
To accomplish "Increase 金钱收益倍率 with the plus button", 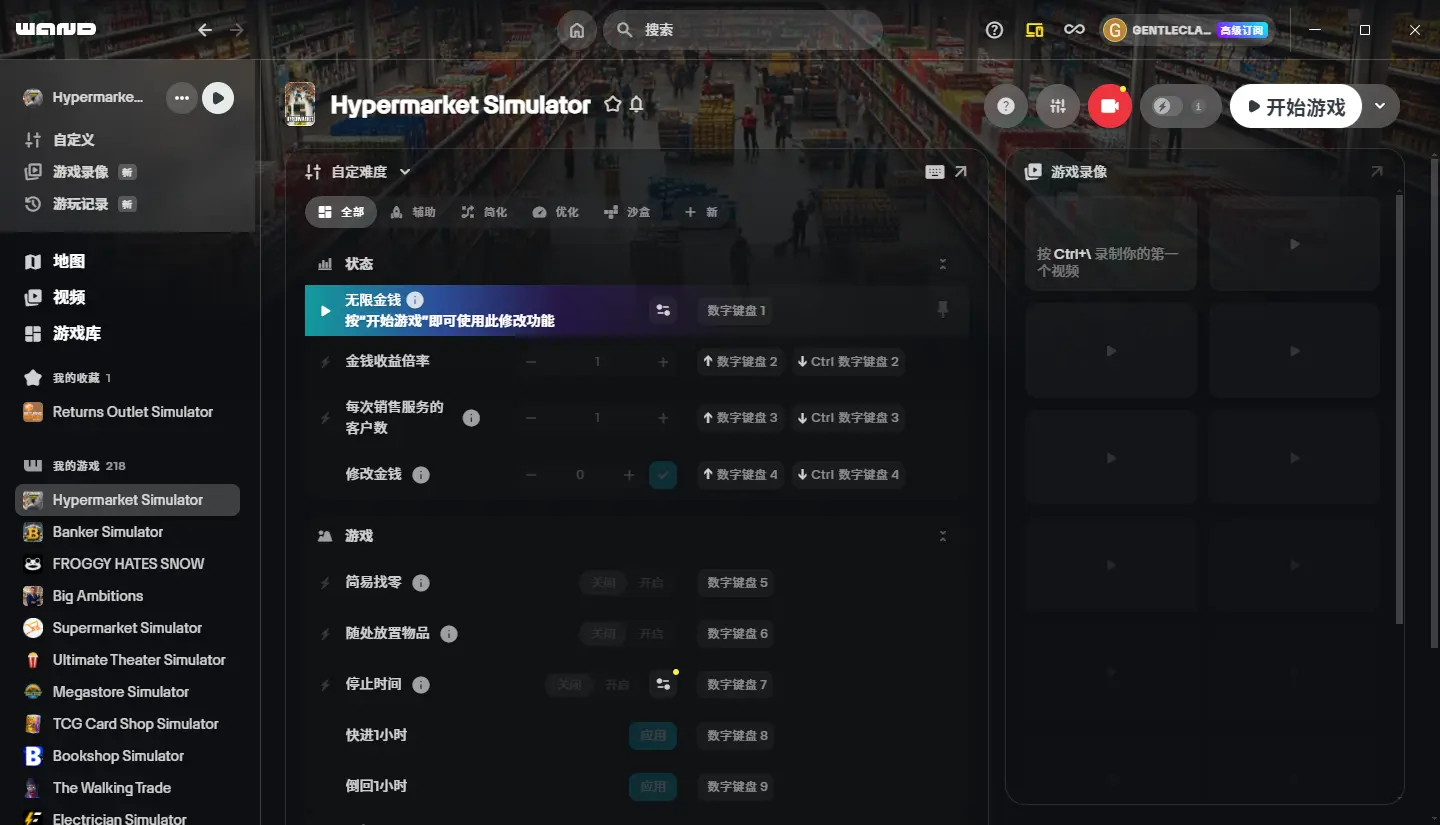I will point(663,362).
